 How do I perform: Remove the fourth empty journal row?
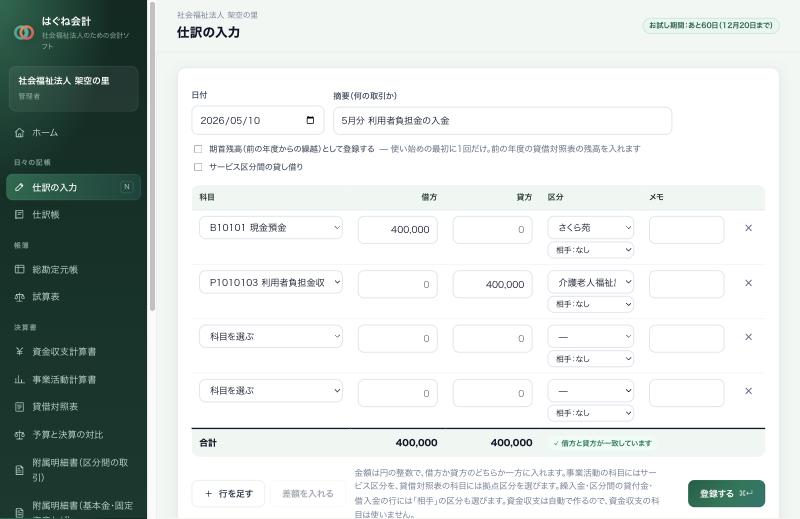tap(748, 391)
